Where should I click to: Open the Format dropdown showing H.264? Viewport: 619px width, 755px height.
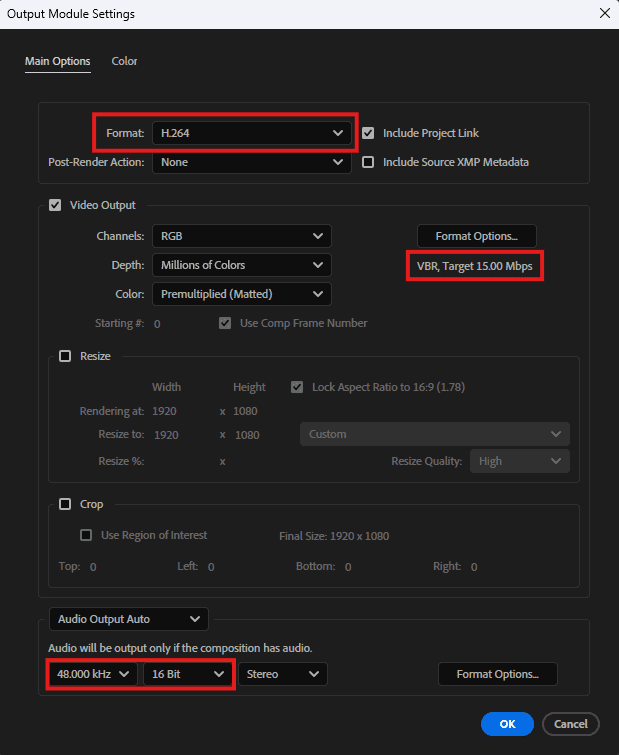pos(251,133)
